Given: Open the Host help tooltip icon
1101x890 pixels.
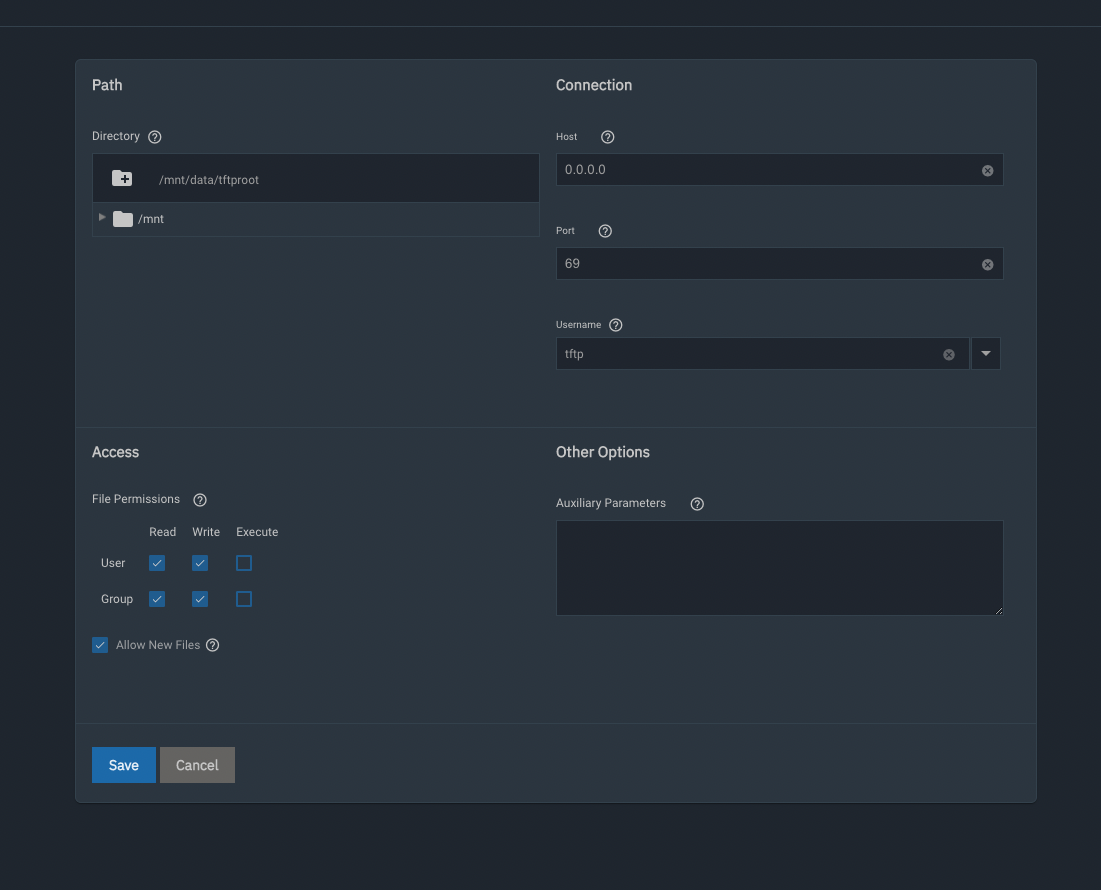Looking at the screenshot, I should coord(607,137).
